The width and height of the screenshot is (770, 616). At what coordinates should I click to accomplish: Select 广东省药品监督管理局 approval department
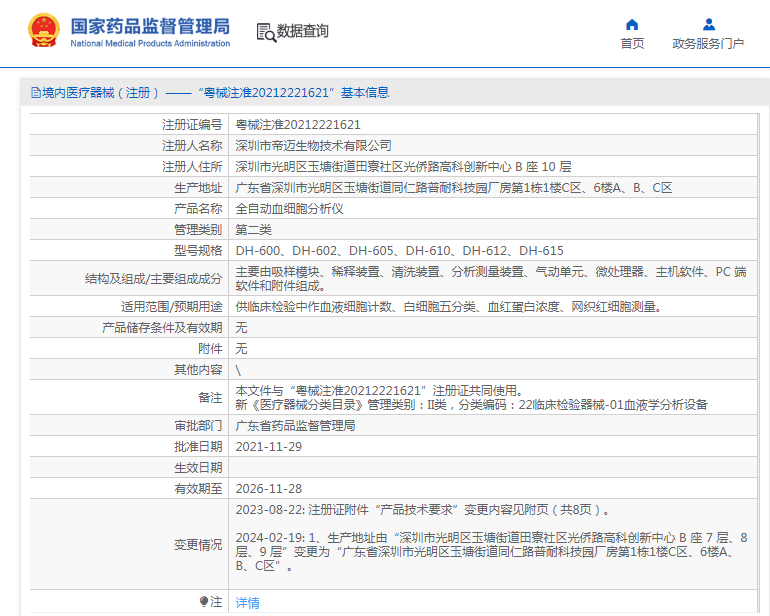295,425
